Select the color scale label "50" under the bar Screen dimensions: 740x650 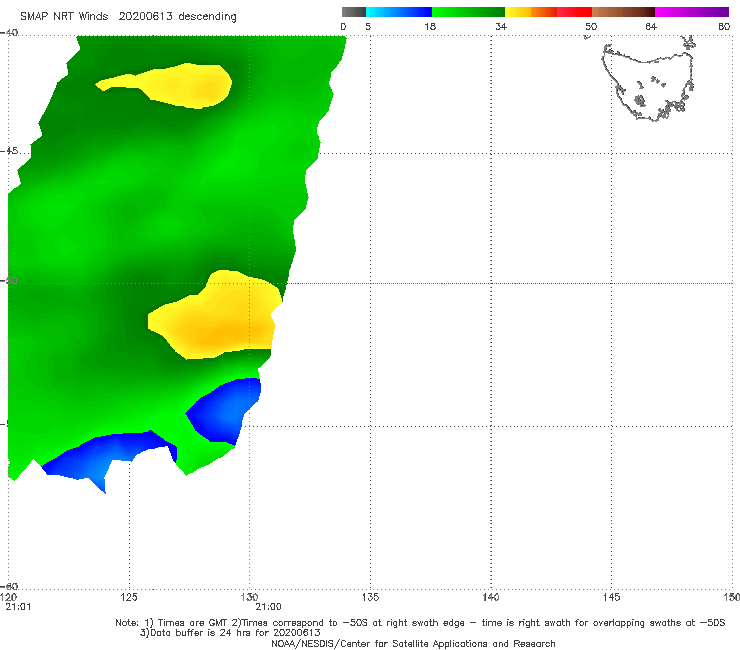[591, 27]
